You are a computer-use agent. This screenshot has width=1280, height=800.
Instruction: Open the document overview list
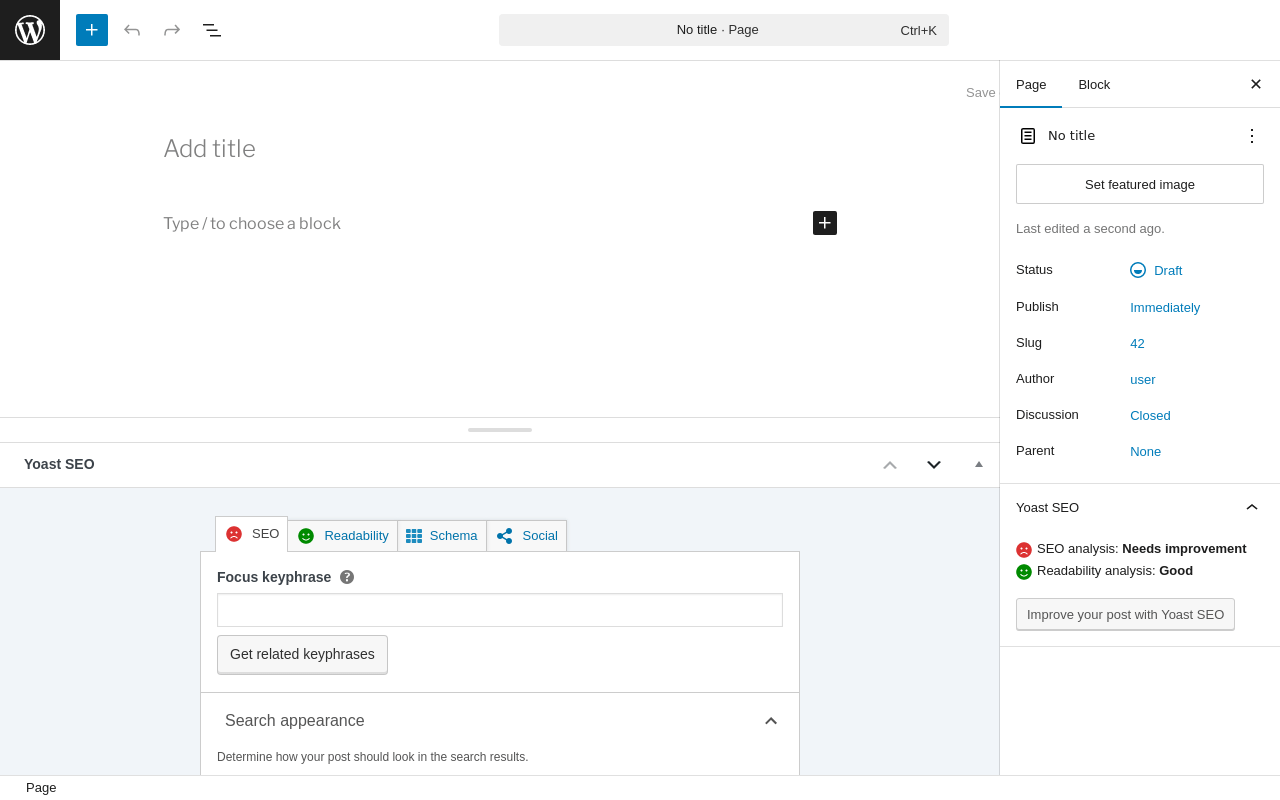[212, 30]
